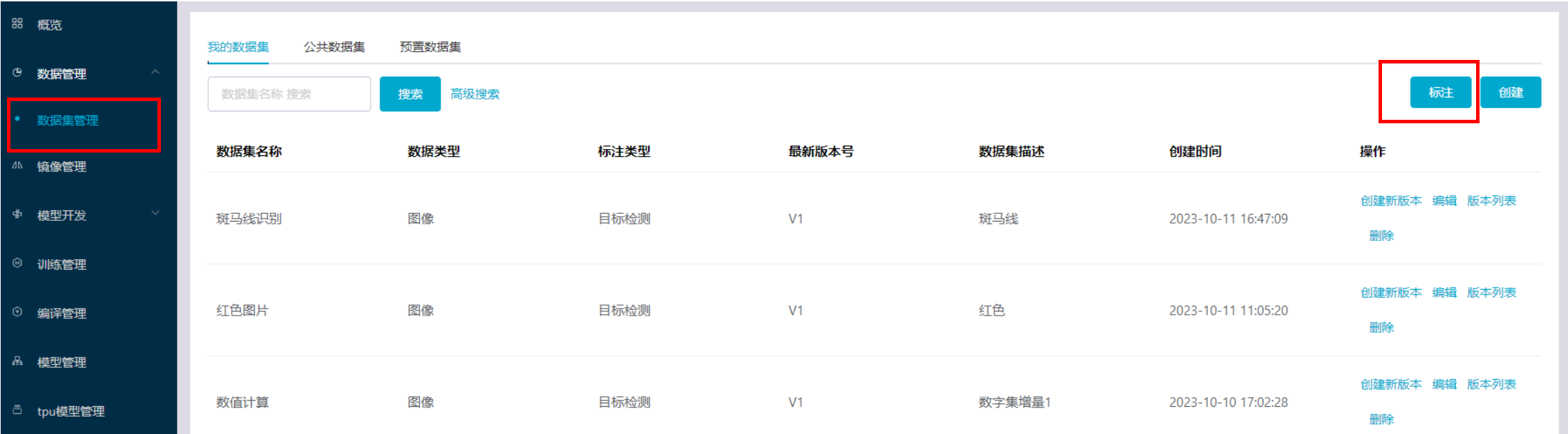Switch to the 公共数据集 tab
The width and height of the screenshot is (1568, 434).
pyautogui.click(x=334, y=47)
